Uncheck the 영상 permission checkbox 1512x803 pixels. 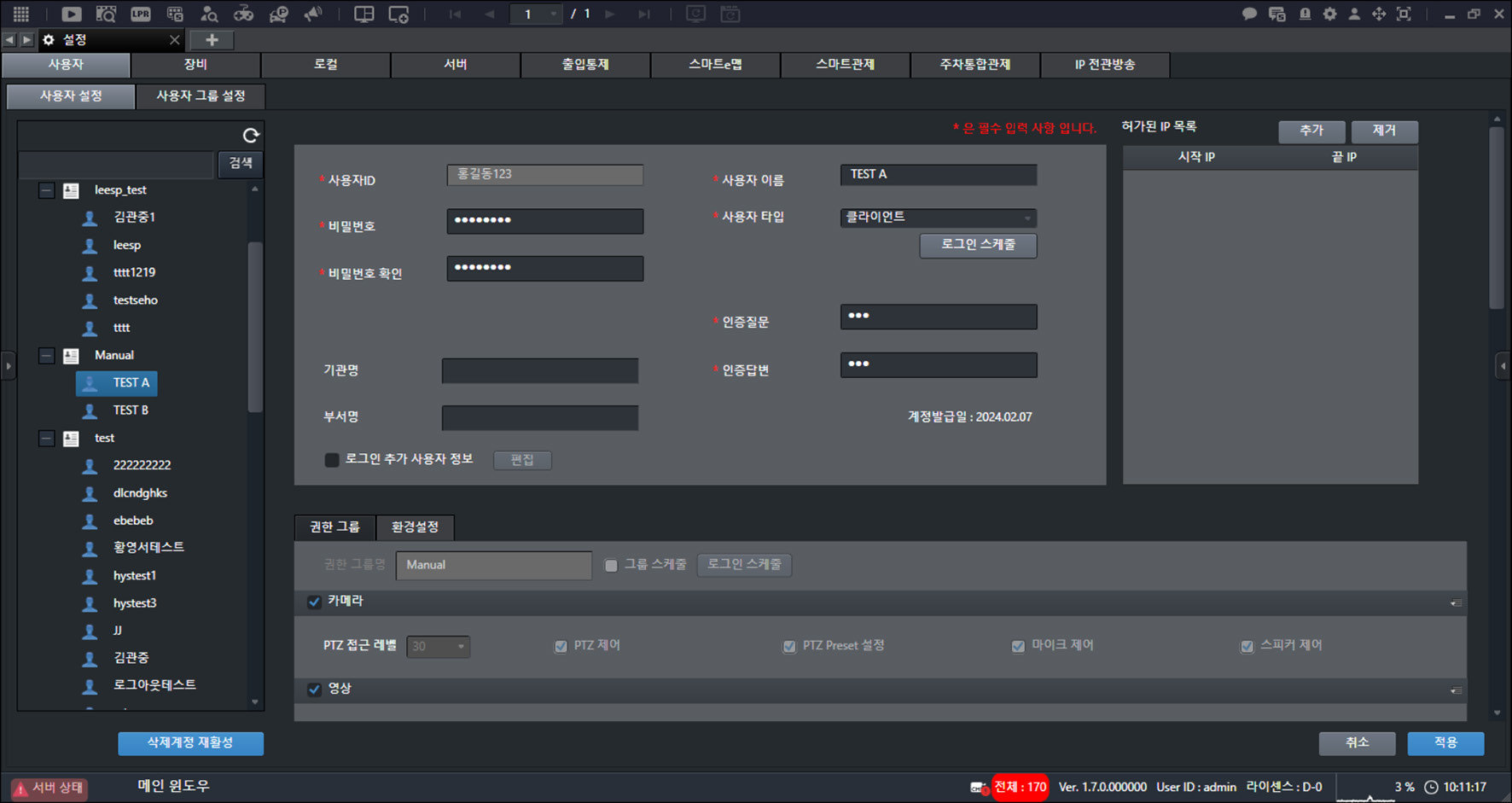[314, 690]
